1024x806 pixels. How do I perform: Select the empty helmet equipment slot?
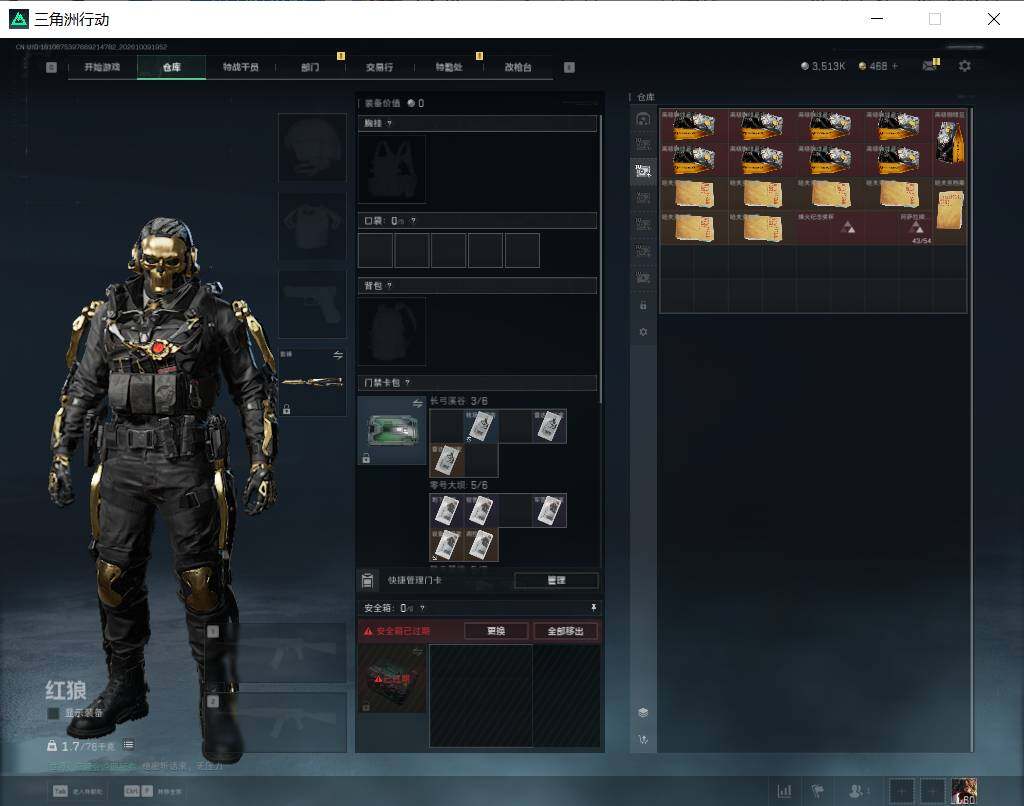312,147
